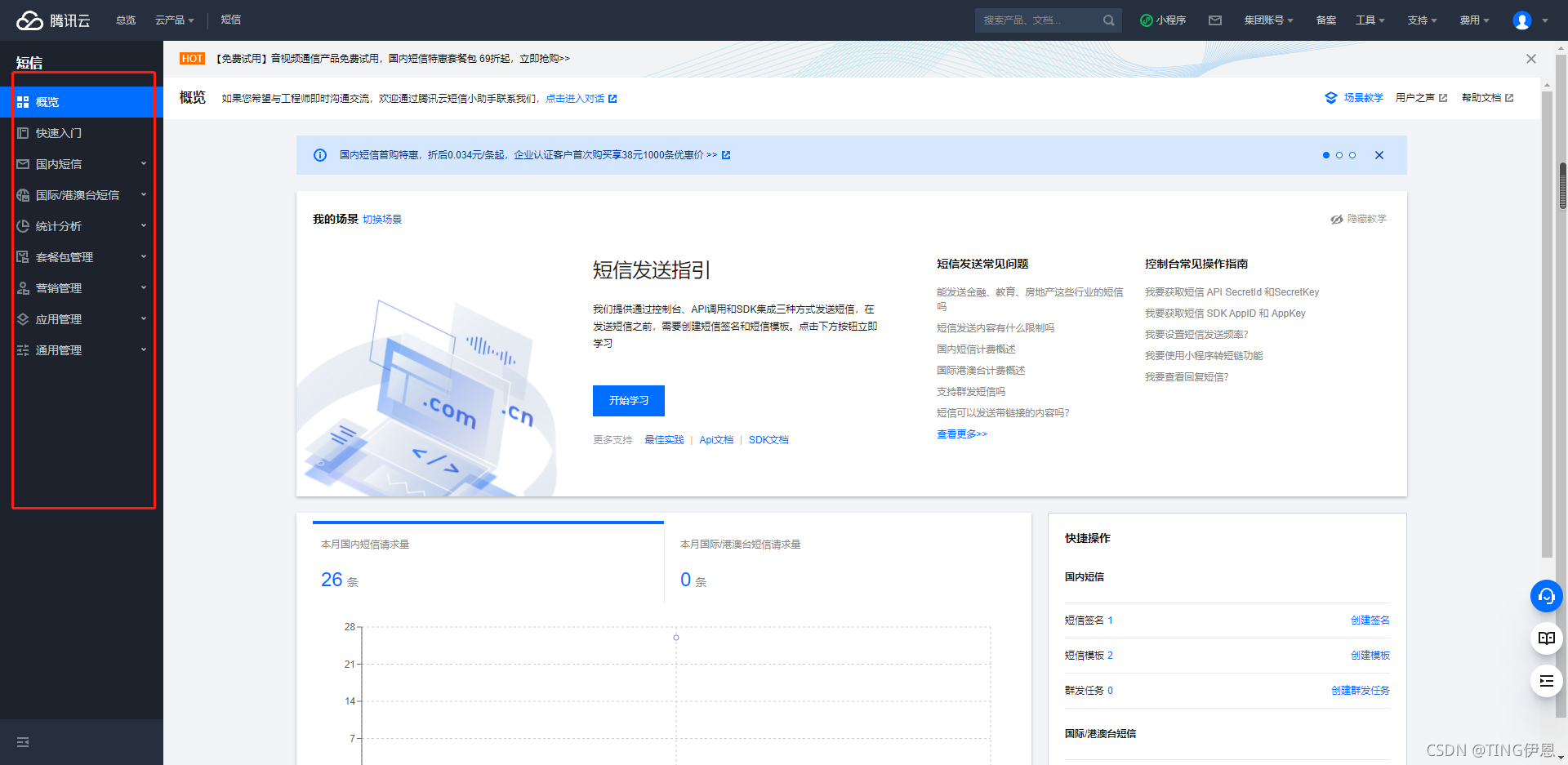1568x765 pixels.
Task: Switch to 本月国内短信请求量 tab
Action: click(488, 562)
